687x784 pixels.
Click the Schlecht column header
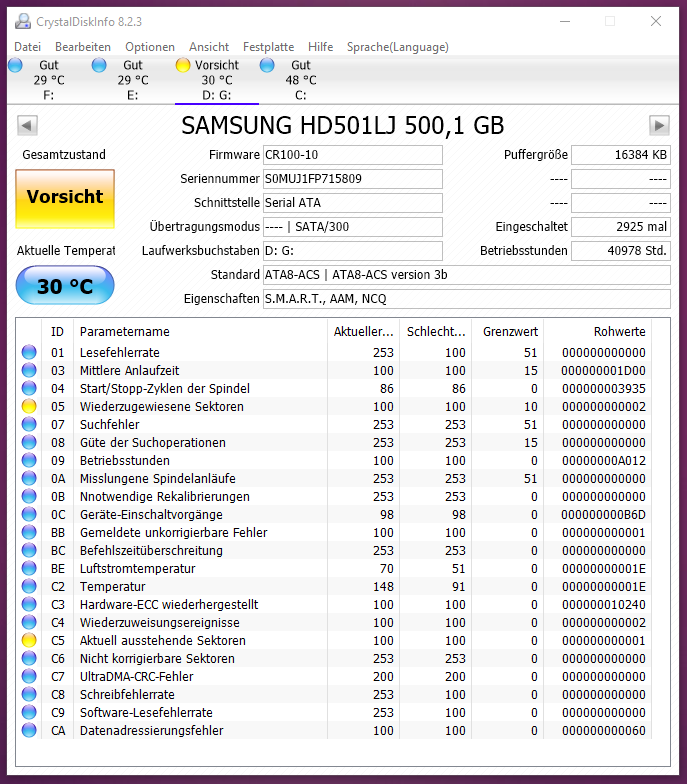click(436, 332)
